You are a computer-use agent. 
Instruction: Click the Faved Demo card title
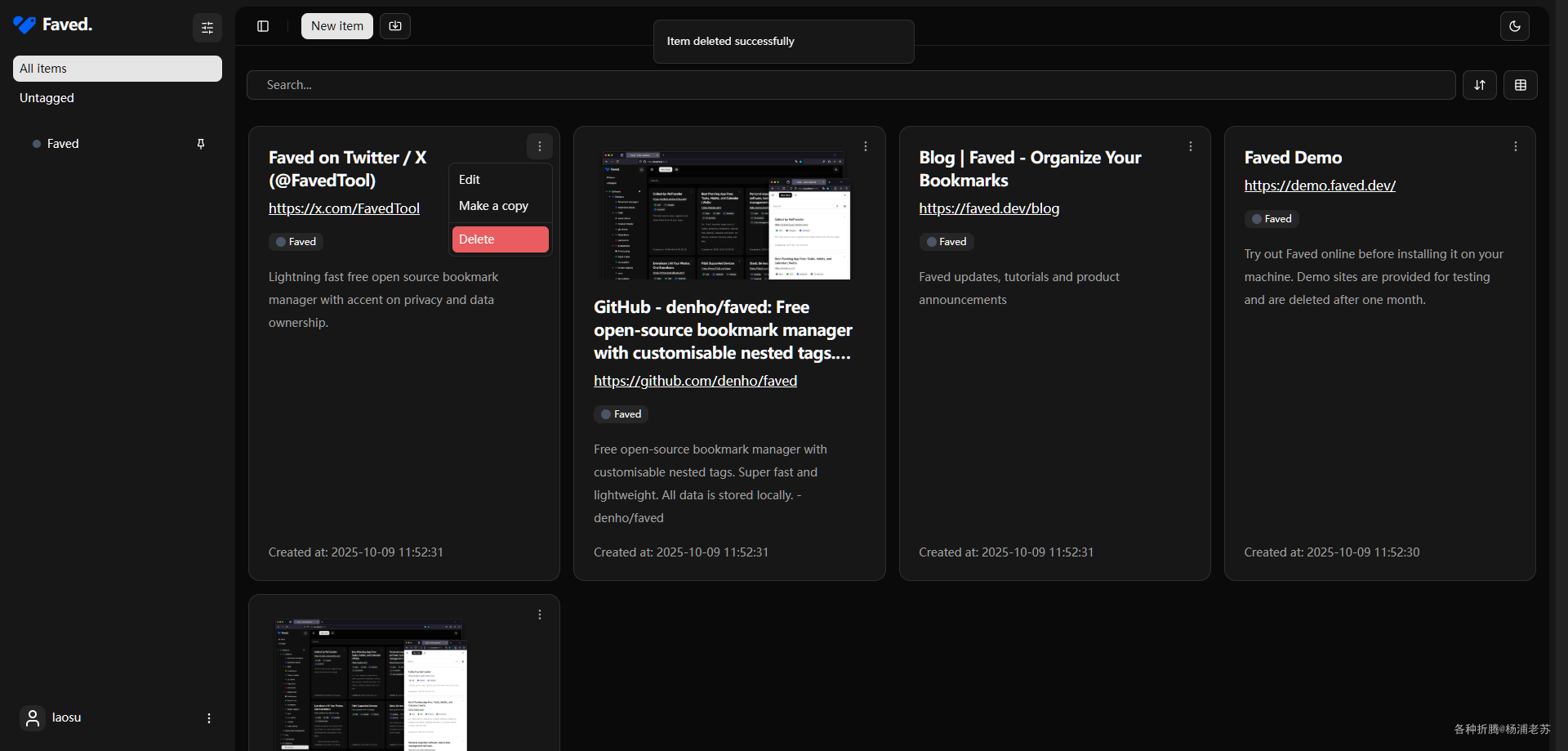pyautogui.click(x=1293, y=158)
